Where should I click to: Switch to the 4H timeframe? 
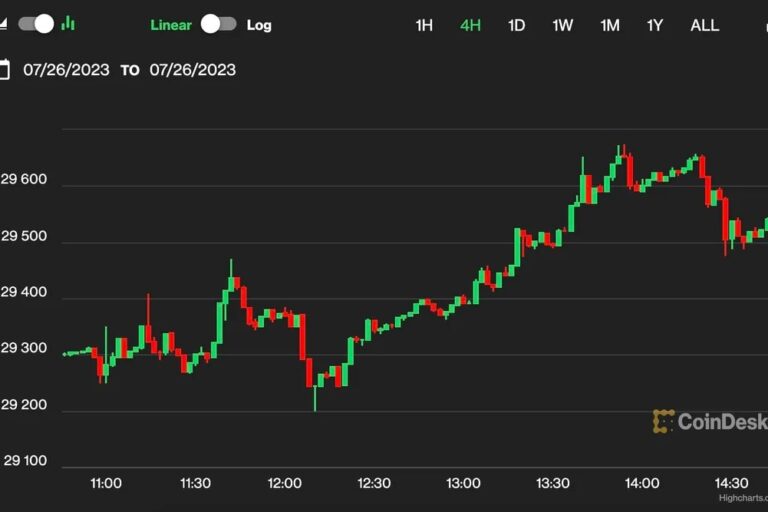470,25
